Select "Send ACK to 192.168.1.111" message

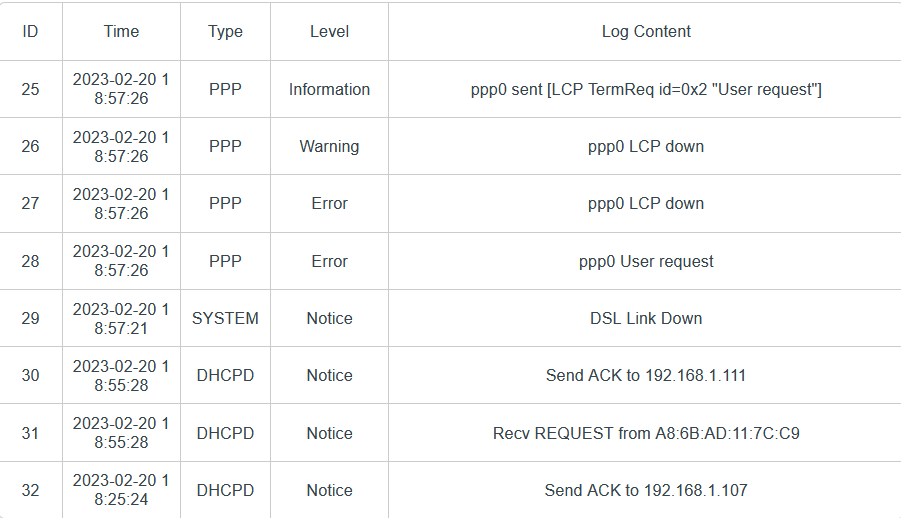tap(645, 375)
